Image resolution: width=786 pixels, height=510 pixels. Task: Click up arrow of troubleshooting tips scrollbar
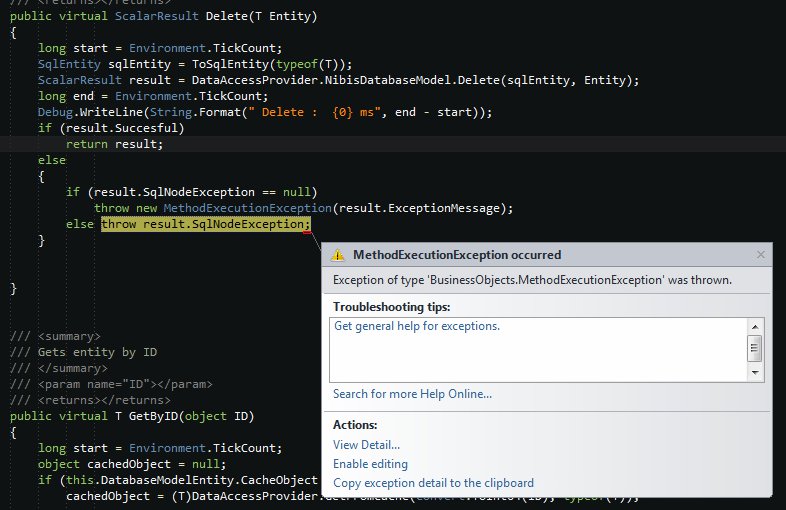(755, 327)
